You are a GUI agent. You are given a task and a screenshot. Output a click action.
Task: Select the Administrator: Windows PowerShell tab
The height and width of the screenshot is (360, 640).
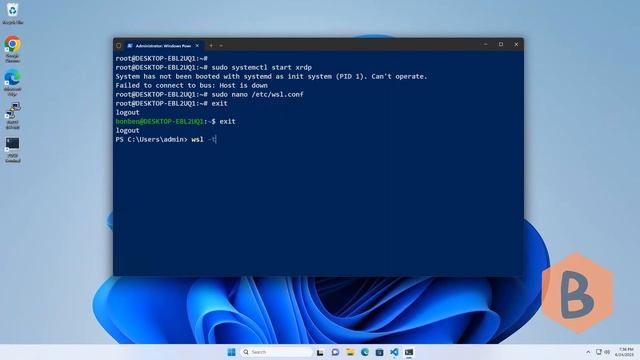tap(162, 46)
